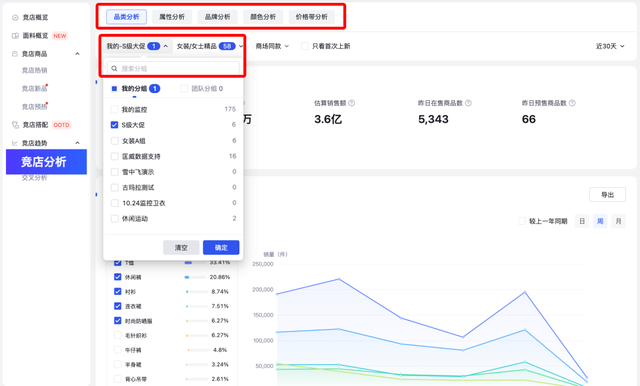This screenshot has width=640, height=386.
Task: Check the 我的监控 group checkbox
Action: (115, 109)
